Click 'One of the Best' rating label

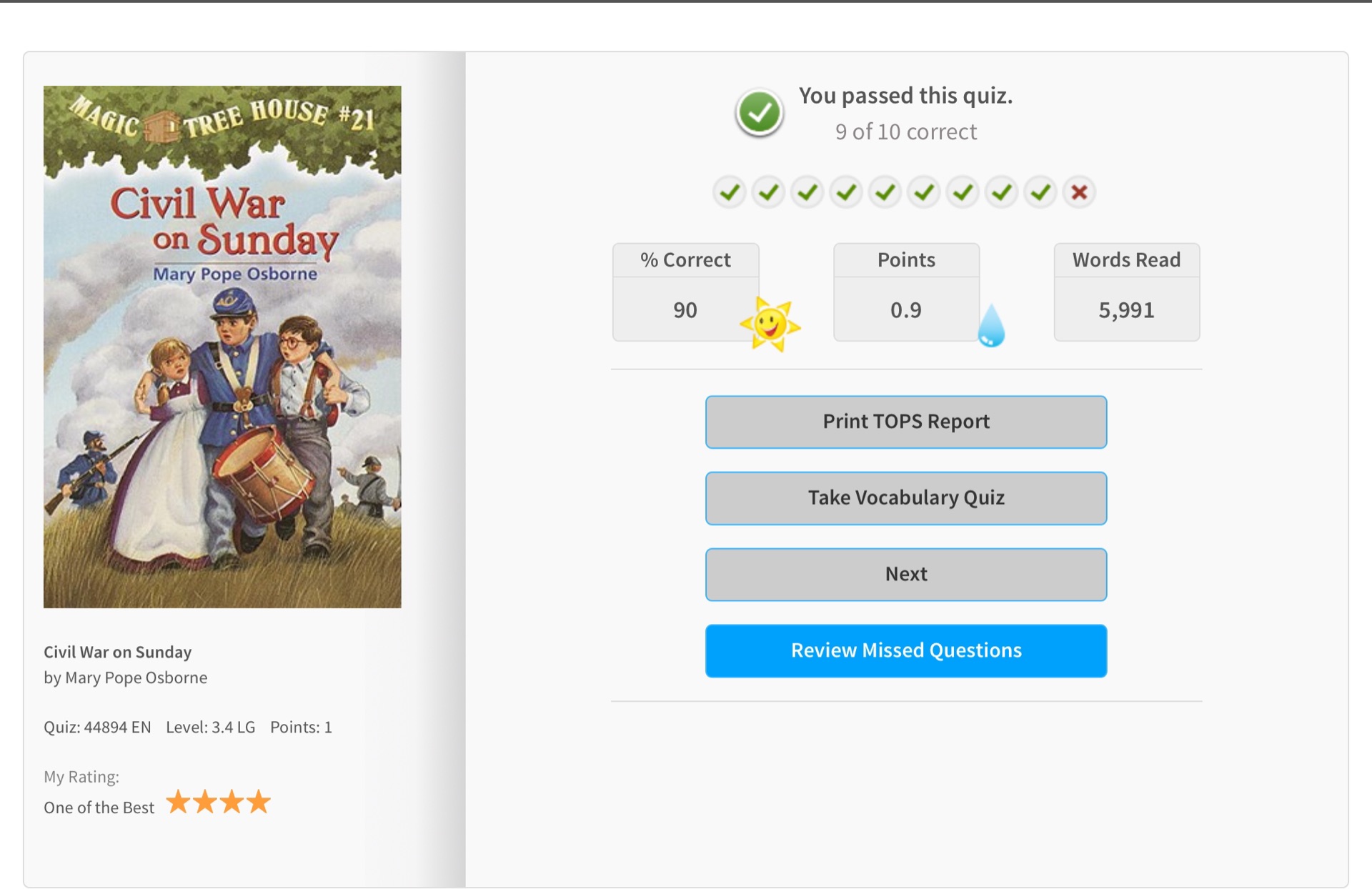[x=99, y=808]
